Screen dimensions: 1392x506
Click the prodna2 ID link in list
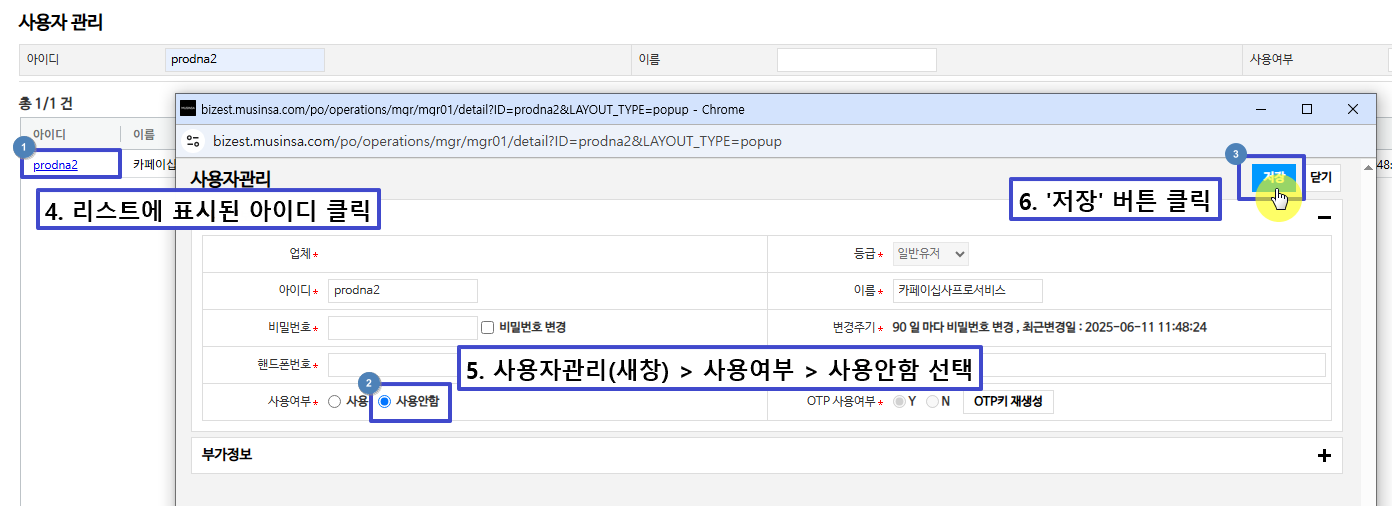tap(55, 165)
